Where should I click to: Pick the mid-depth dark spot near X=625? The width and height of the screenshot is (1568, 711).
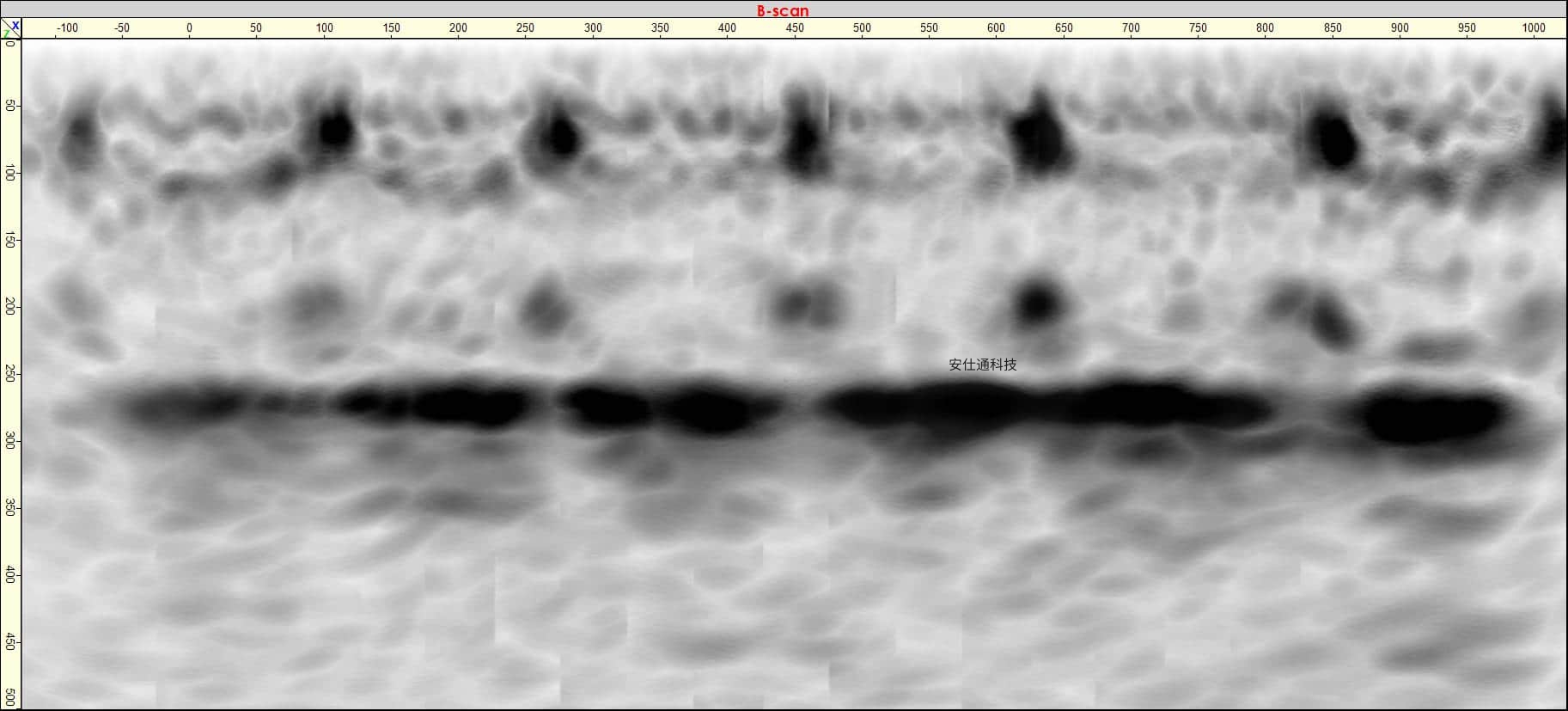click(1038, 303)
